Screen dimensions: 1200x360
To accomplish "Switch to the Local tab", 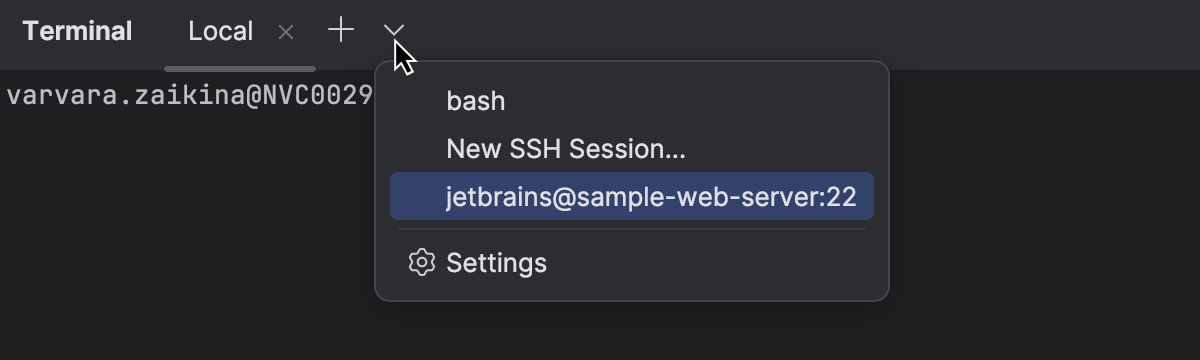I will point(221,31).
